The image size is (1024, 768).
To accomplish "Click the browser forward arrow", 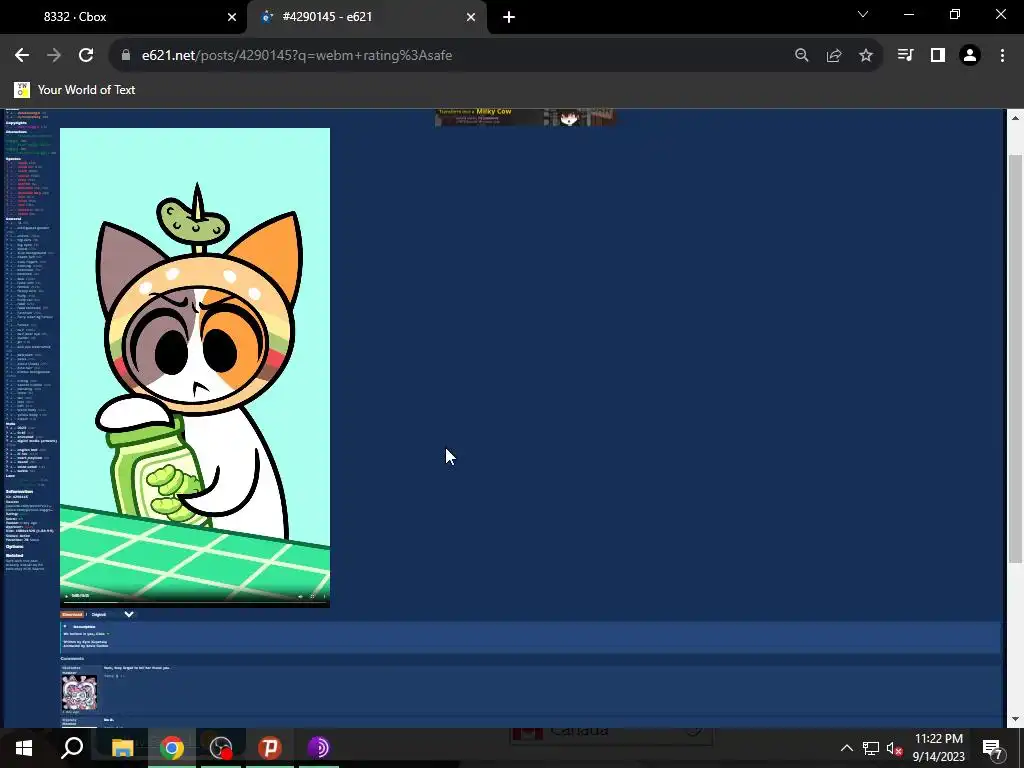I will tap(54, 56).
